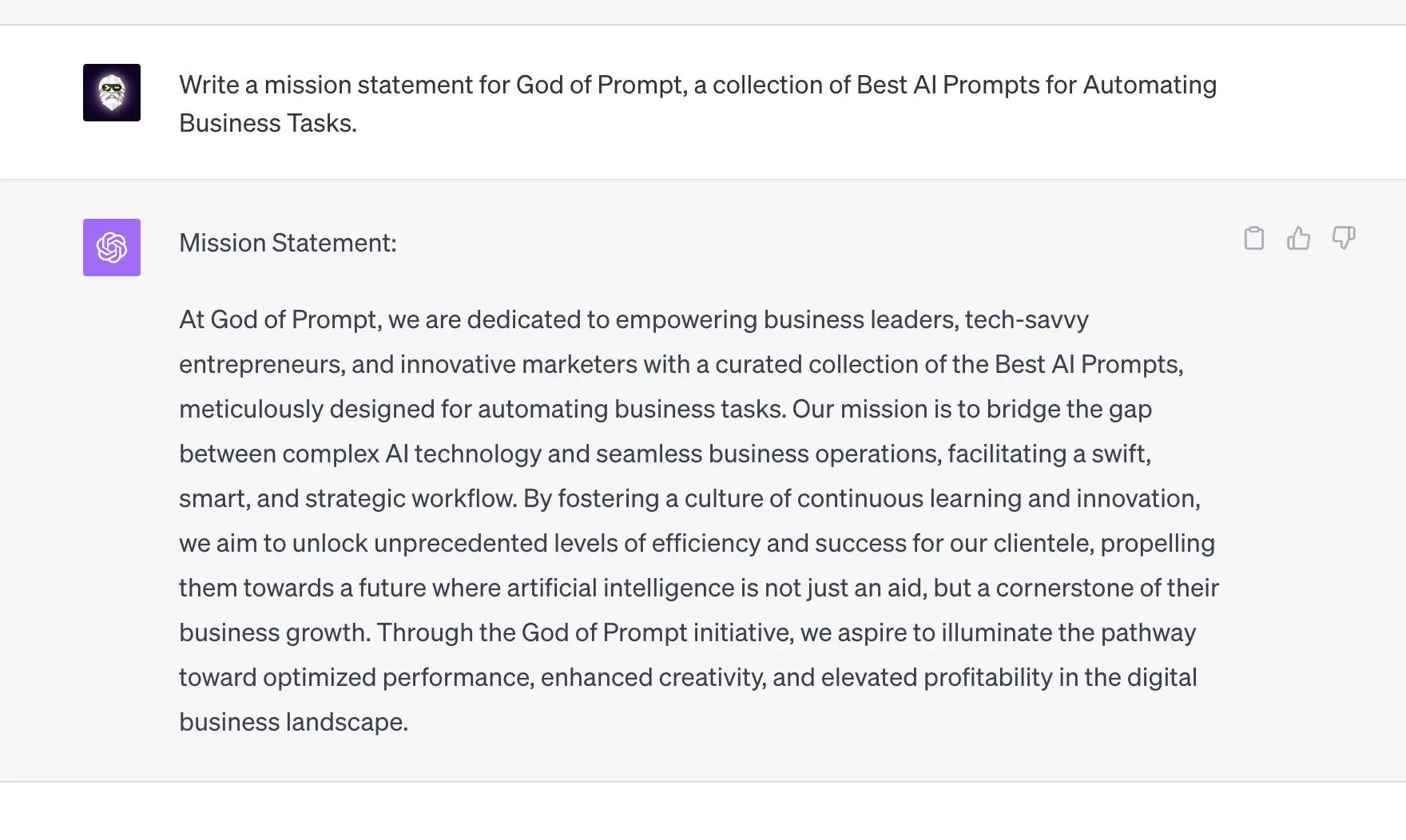Click the 'Mission Statement:' heading

(288, 243)
